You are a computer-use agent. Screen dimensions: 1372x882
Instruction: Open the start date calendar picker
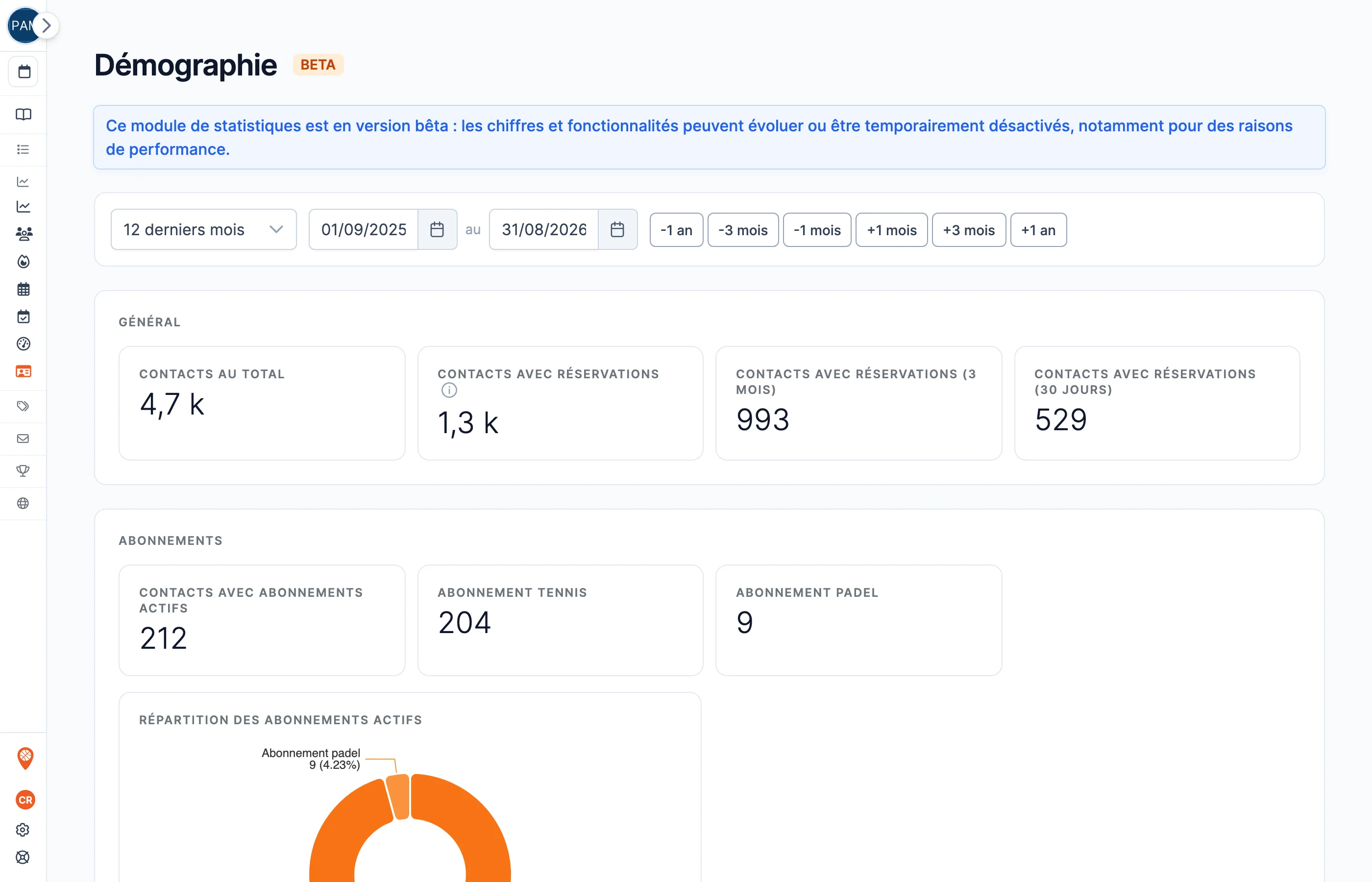pos(438,230)
